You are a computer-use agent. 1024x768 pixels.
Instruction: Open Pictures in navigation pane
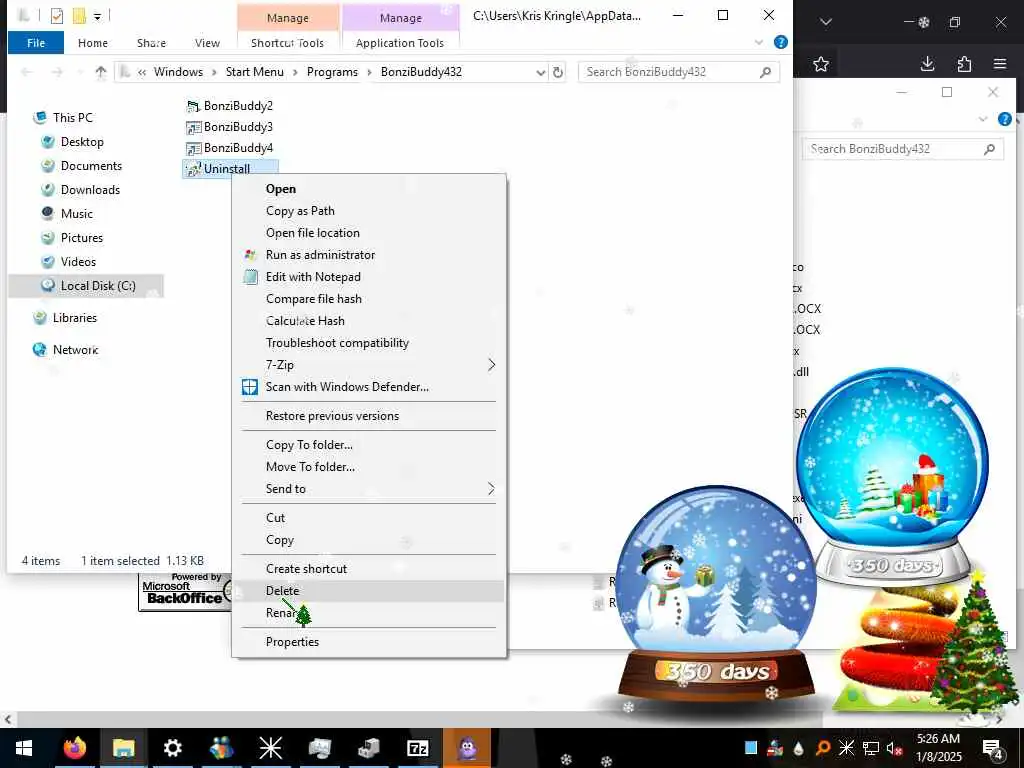[x=82, y=238]
